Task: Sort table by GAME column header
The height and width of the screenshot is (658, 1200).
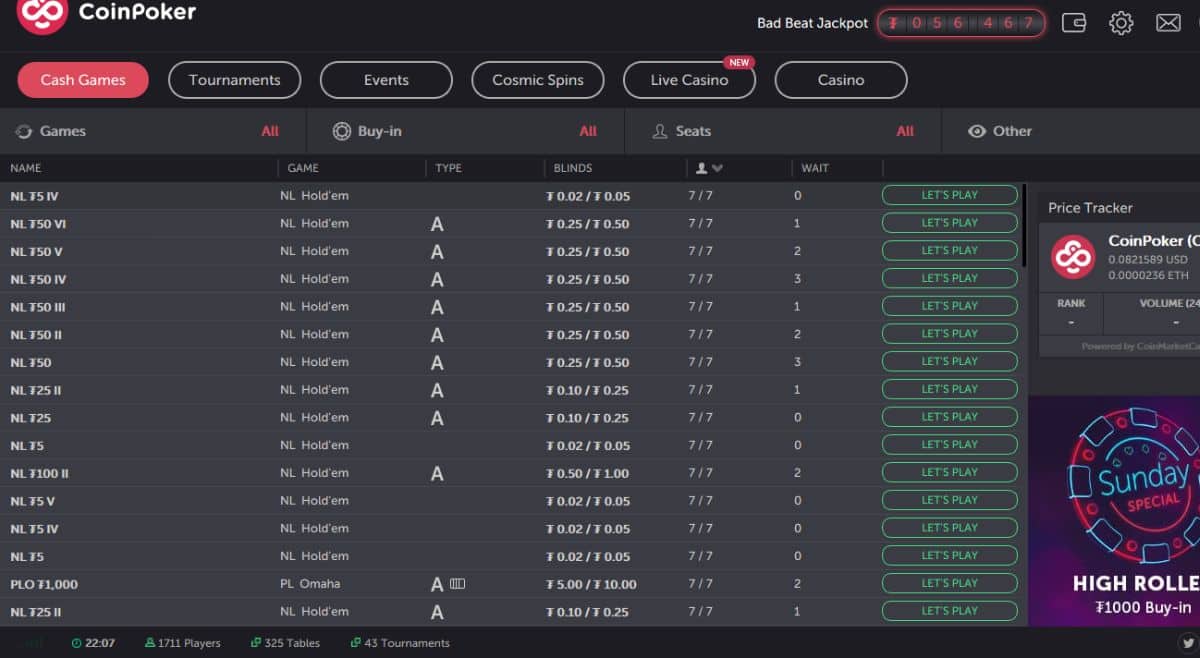Action: [303, 168]
